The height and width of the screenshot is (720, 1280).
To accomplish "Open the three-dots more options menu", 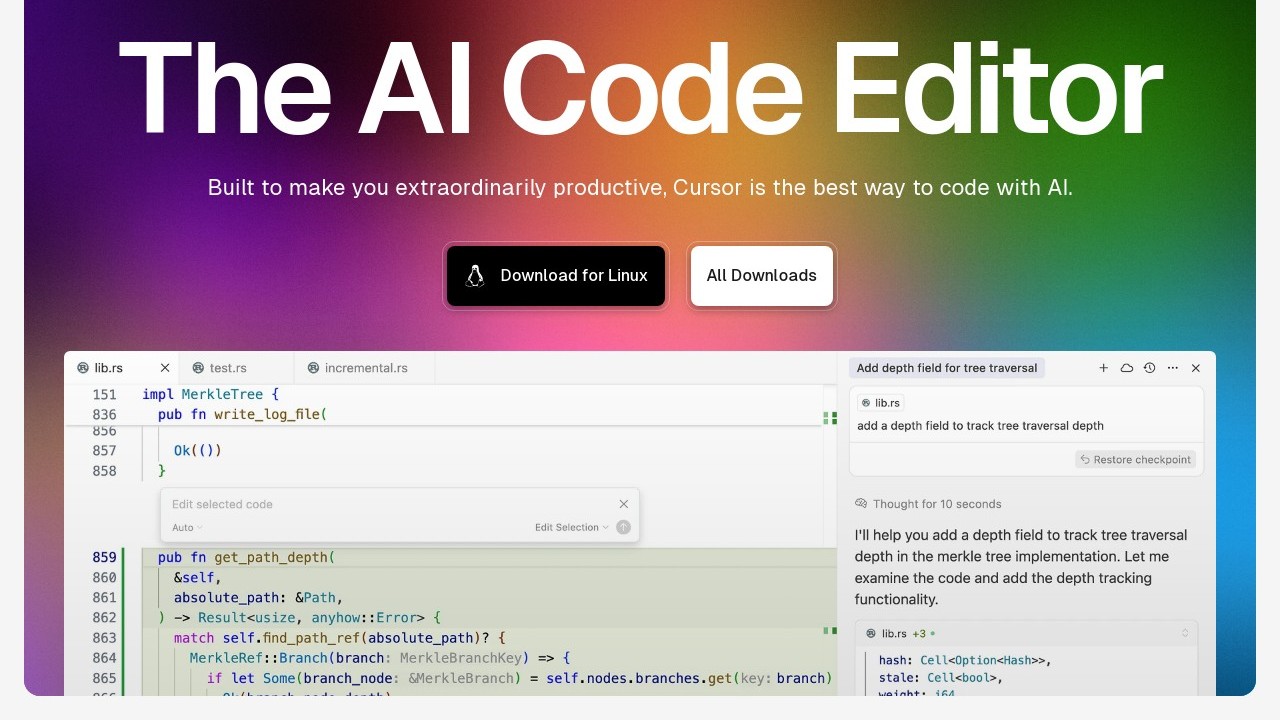I will pyautogui.click(x=1172, y=368).
